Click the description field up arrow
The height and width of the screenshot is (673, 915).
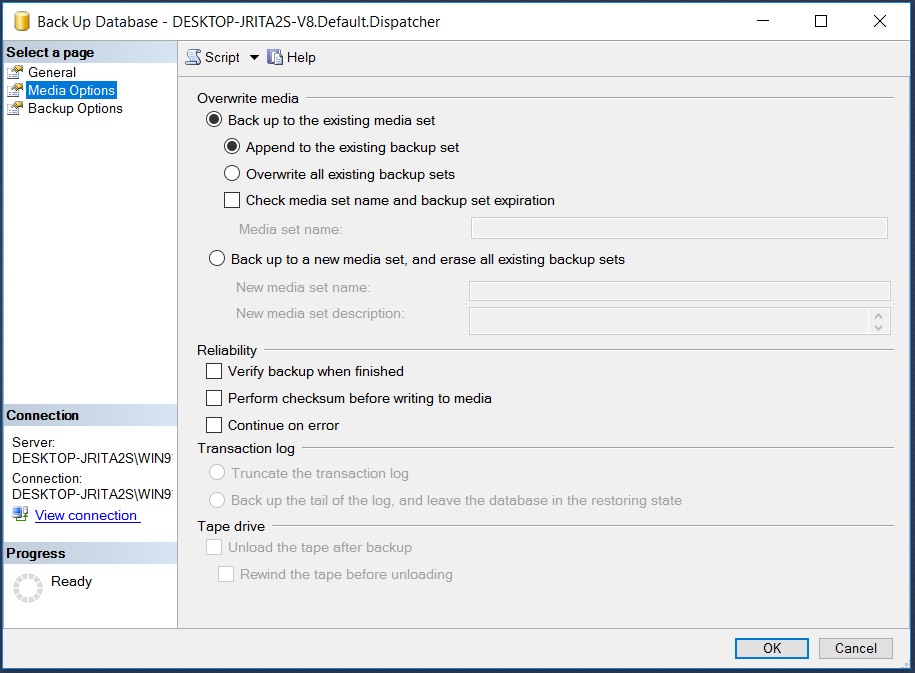point(878,315)
